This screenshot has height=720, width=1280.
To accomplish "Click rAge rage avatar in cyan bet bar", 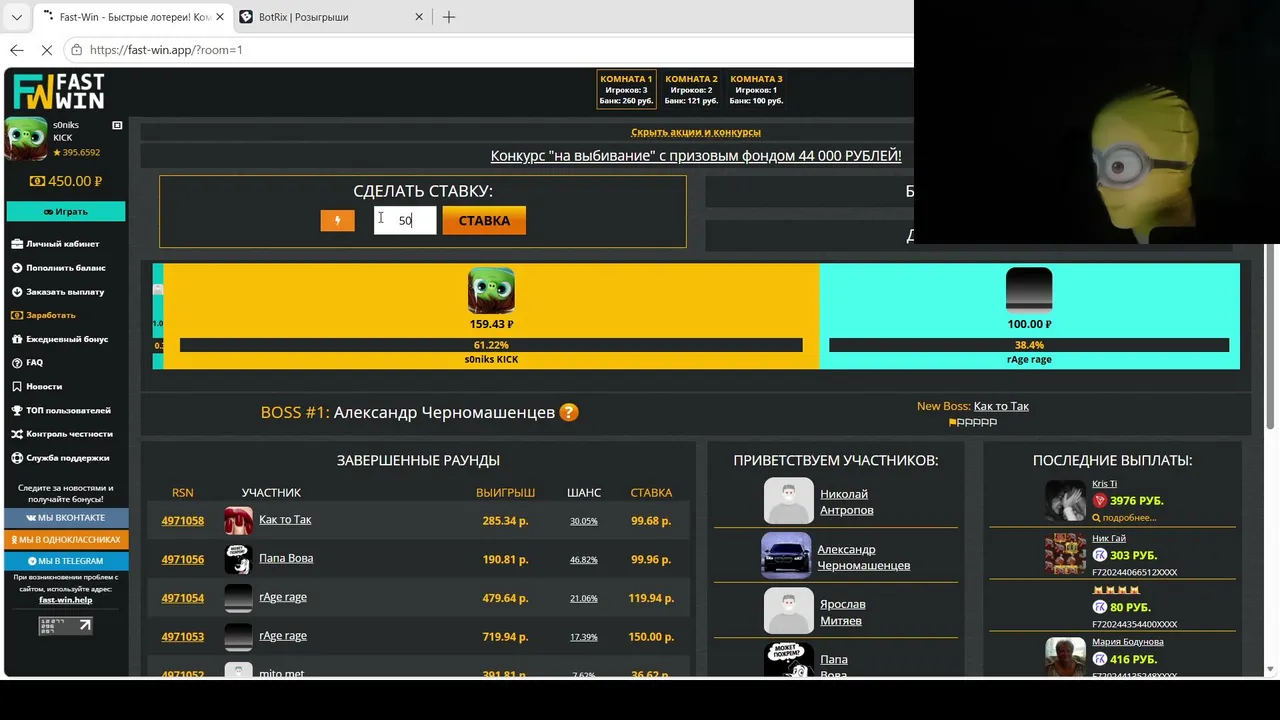I will pyautogui.click(x=1029, y=291).
